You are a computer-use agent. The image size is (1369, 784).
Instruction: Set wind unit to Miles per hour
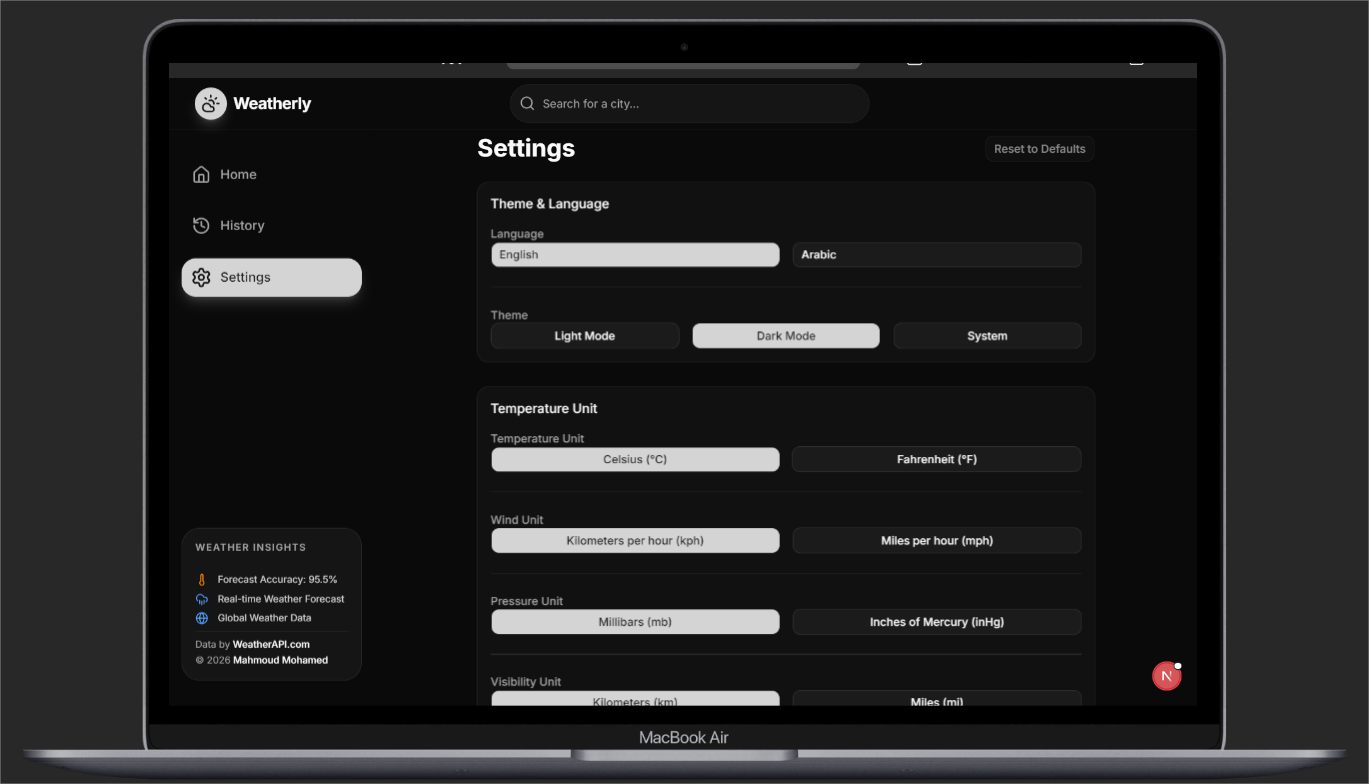(936, 541)
